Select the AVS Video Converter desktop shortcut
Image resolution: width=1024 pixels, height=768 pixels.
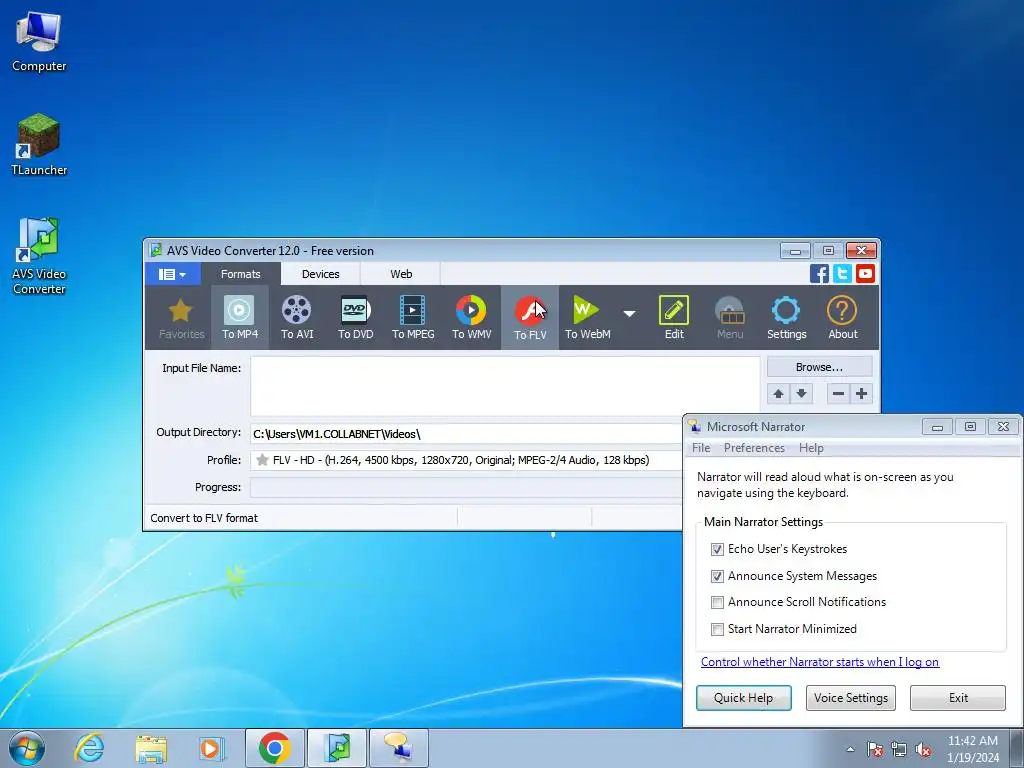(39, 256)
